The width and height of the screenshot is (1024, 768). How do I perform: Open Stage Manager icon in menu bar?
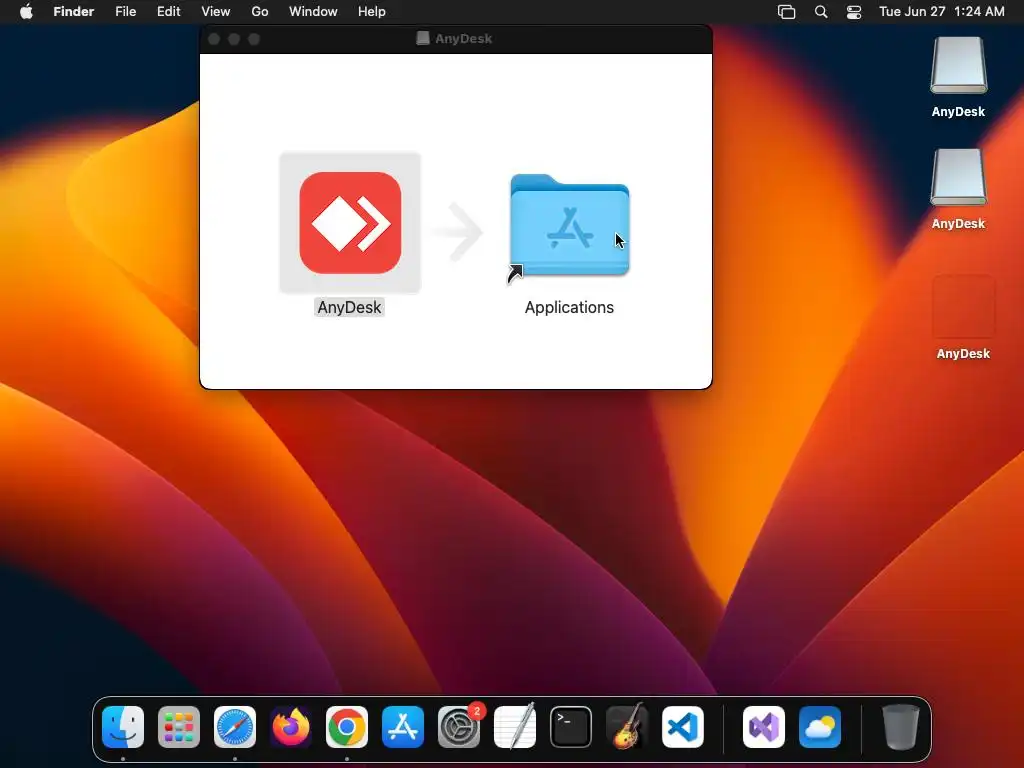(787, 12)
